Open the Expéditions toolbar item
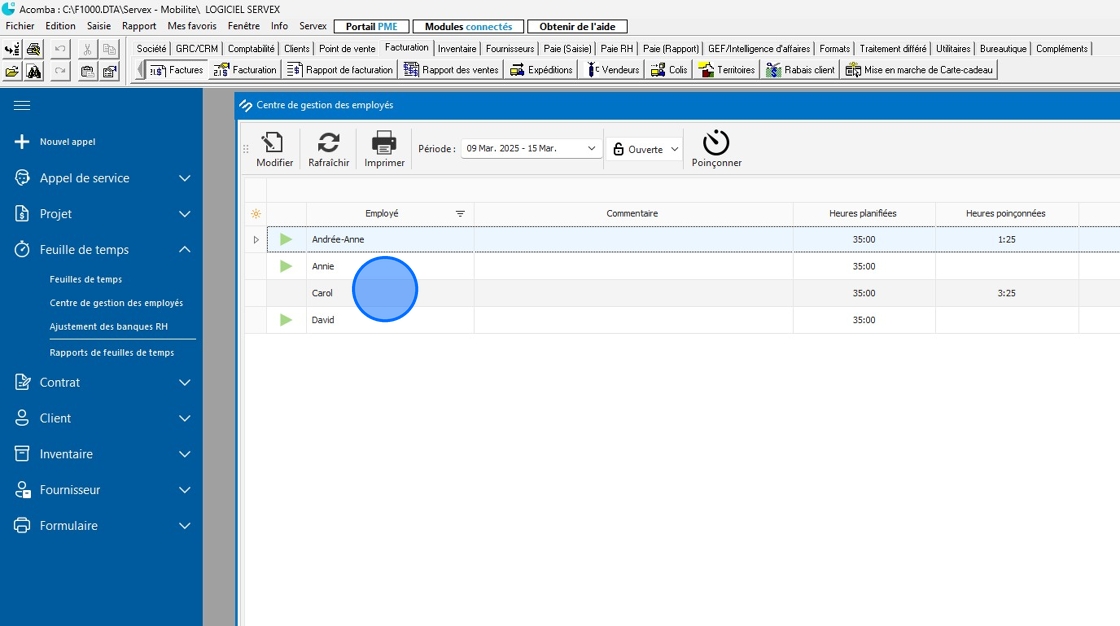Viewport: 1120px width, 626px height. pyautogui.click(x=541, y=70)
